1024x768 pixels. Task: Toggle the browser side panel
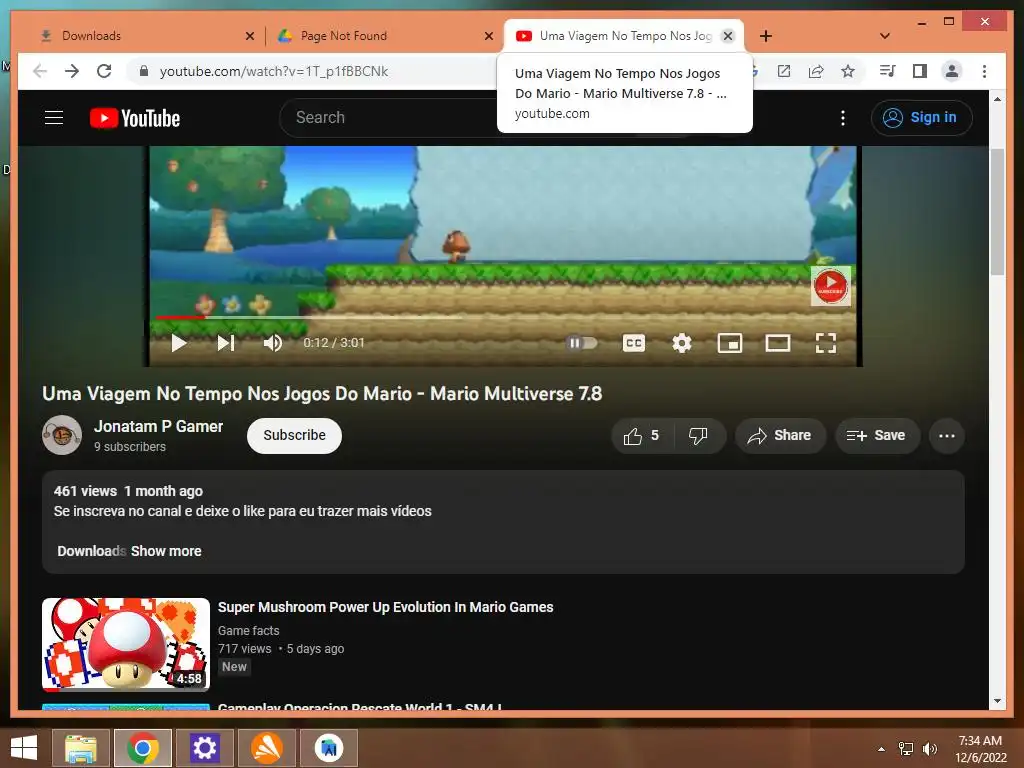point(920,71)
